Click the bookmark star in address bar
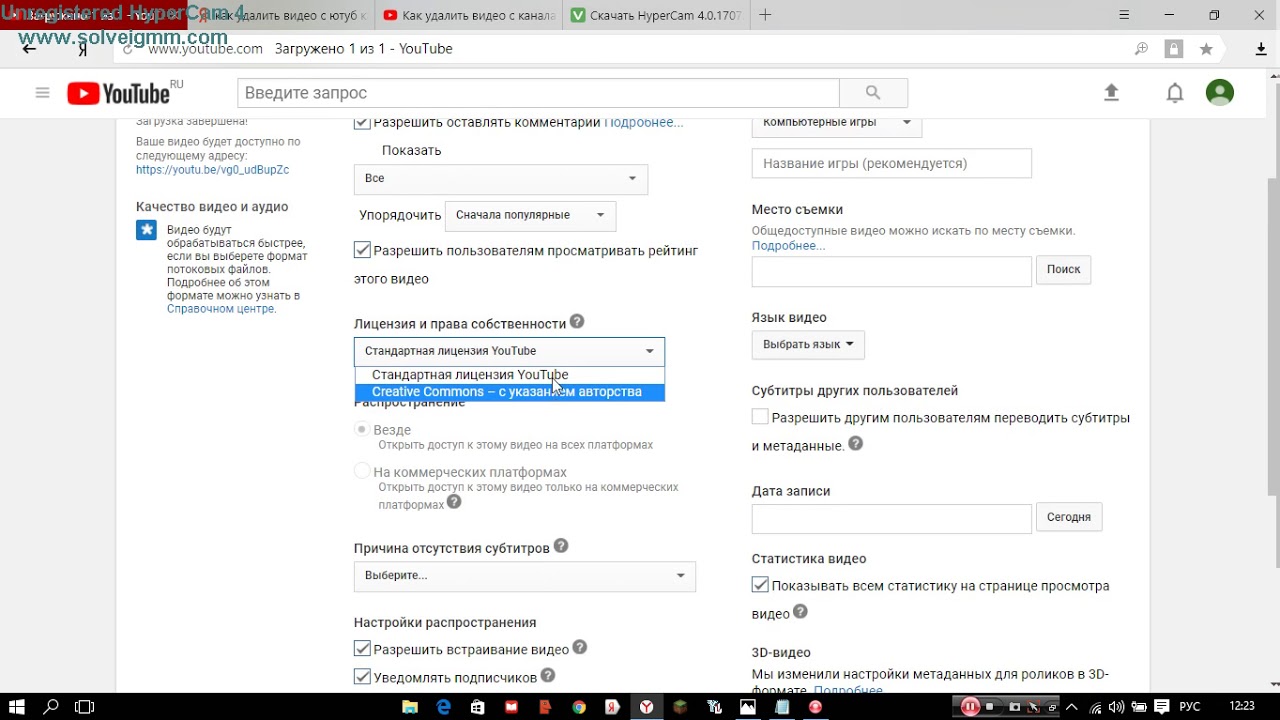 click(x=1206, y=49)
